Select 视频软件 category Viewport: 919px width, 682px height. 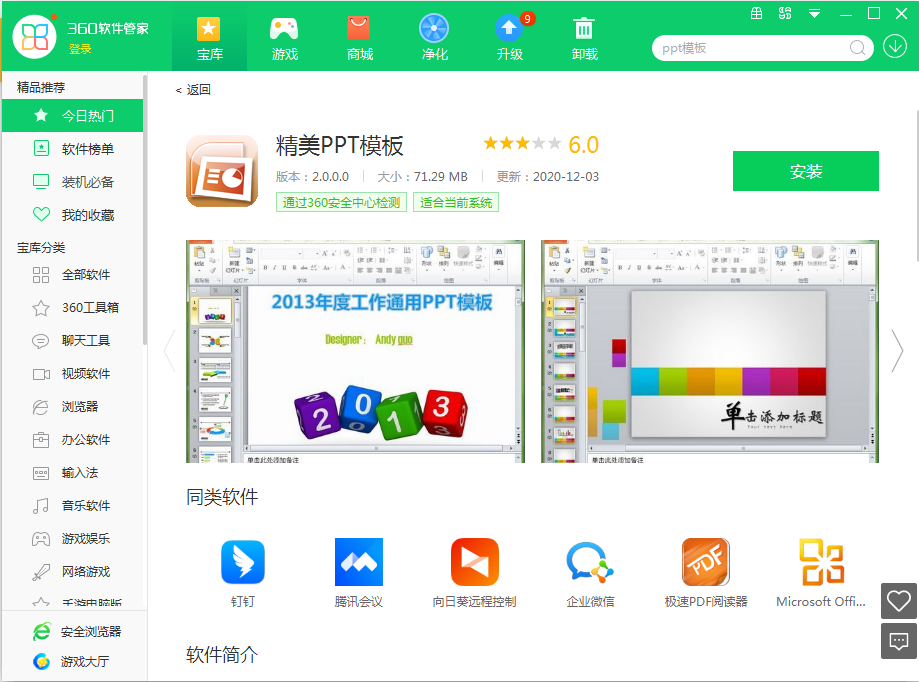(73, 373)
